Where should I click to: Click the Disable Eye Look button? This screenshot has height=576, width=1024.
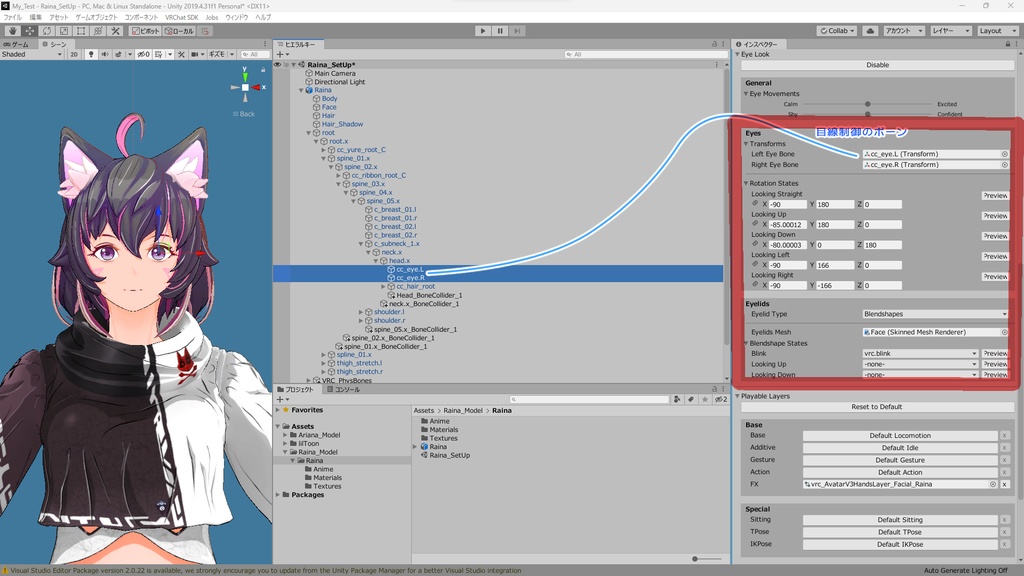[877, 65]
